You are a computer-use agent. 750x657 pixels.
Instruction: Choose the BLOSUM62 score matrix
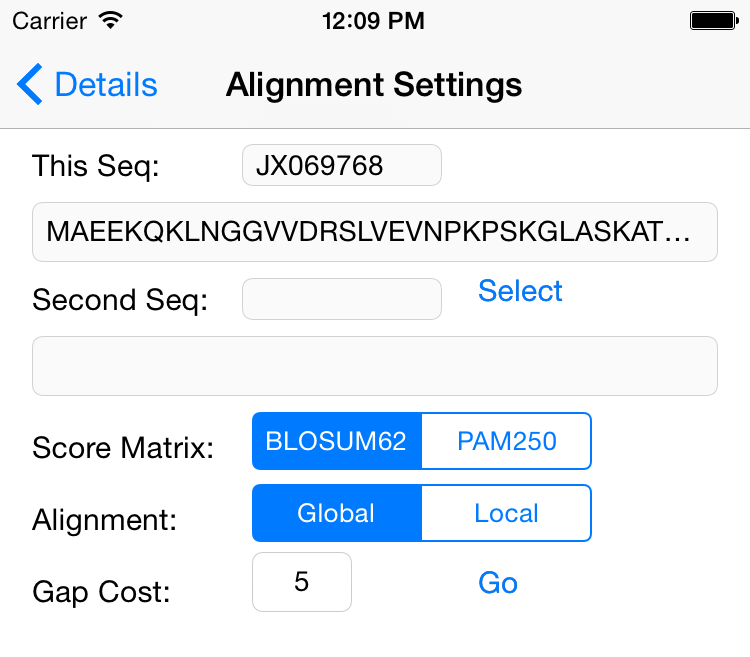pos(337,441)
